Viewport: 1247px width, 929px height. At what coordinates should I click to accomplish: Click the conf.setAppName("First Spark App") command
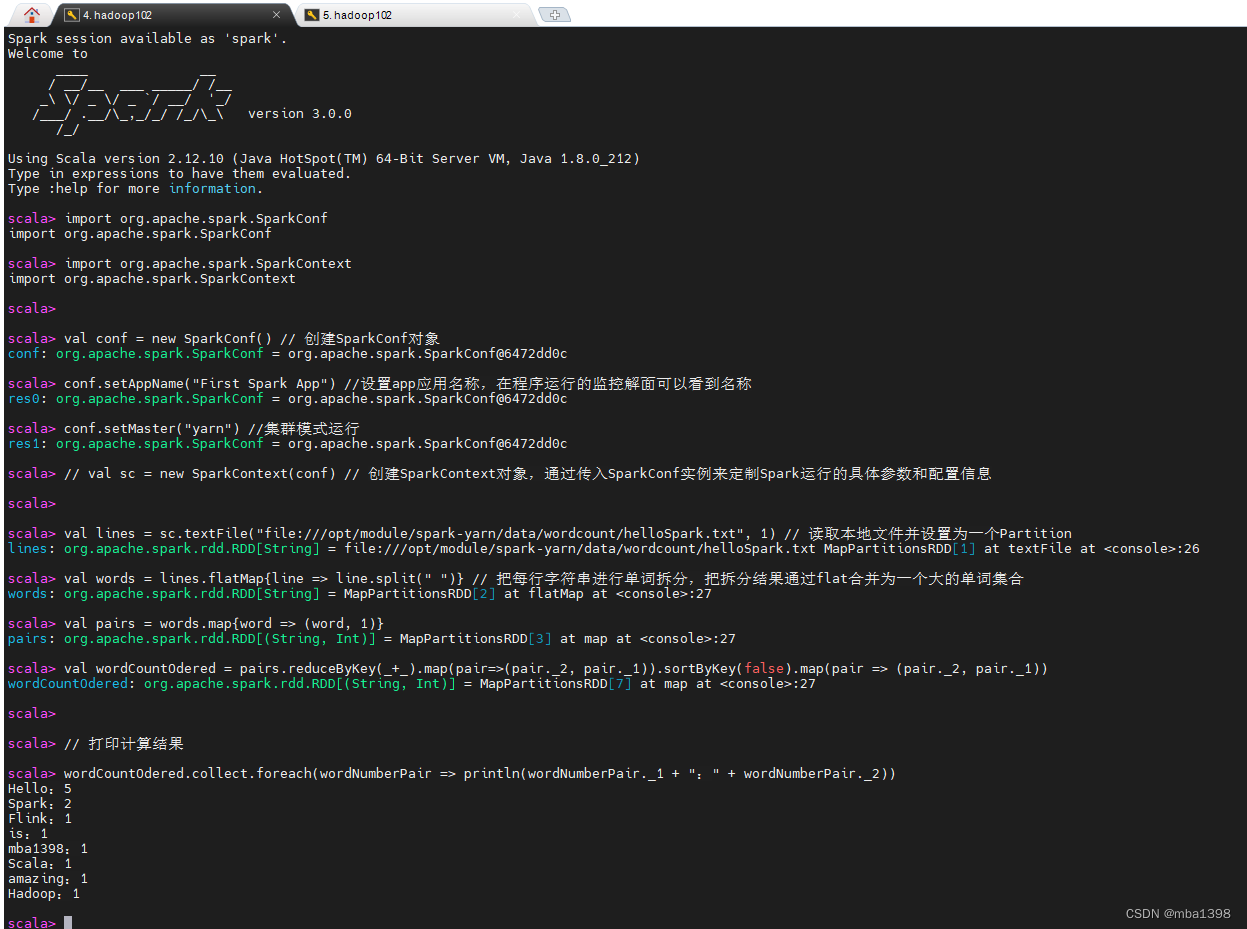[x=380, y=384]
